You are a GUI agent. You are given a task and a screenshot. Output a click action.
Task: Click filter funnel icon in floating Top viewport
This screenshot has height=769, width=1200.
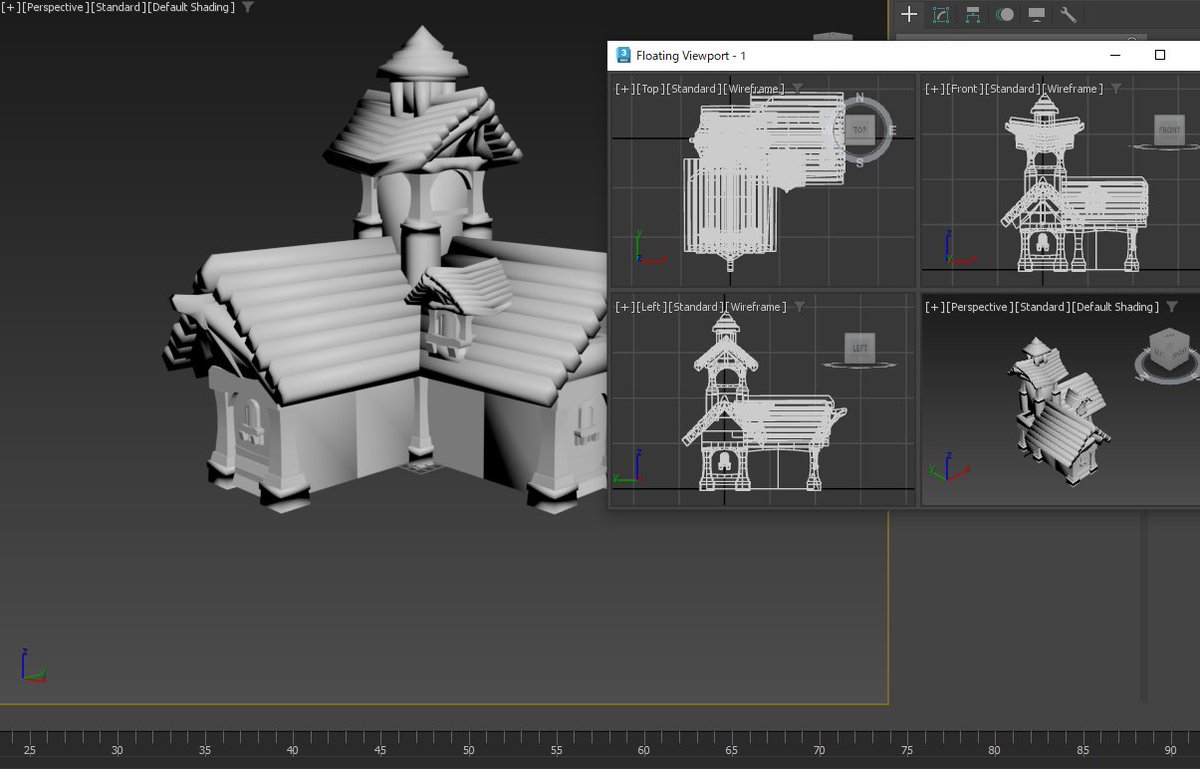tap(798, 88)
